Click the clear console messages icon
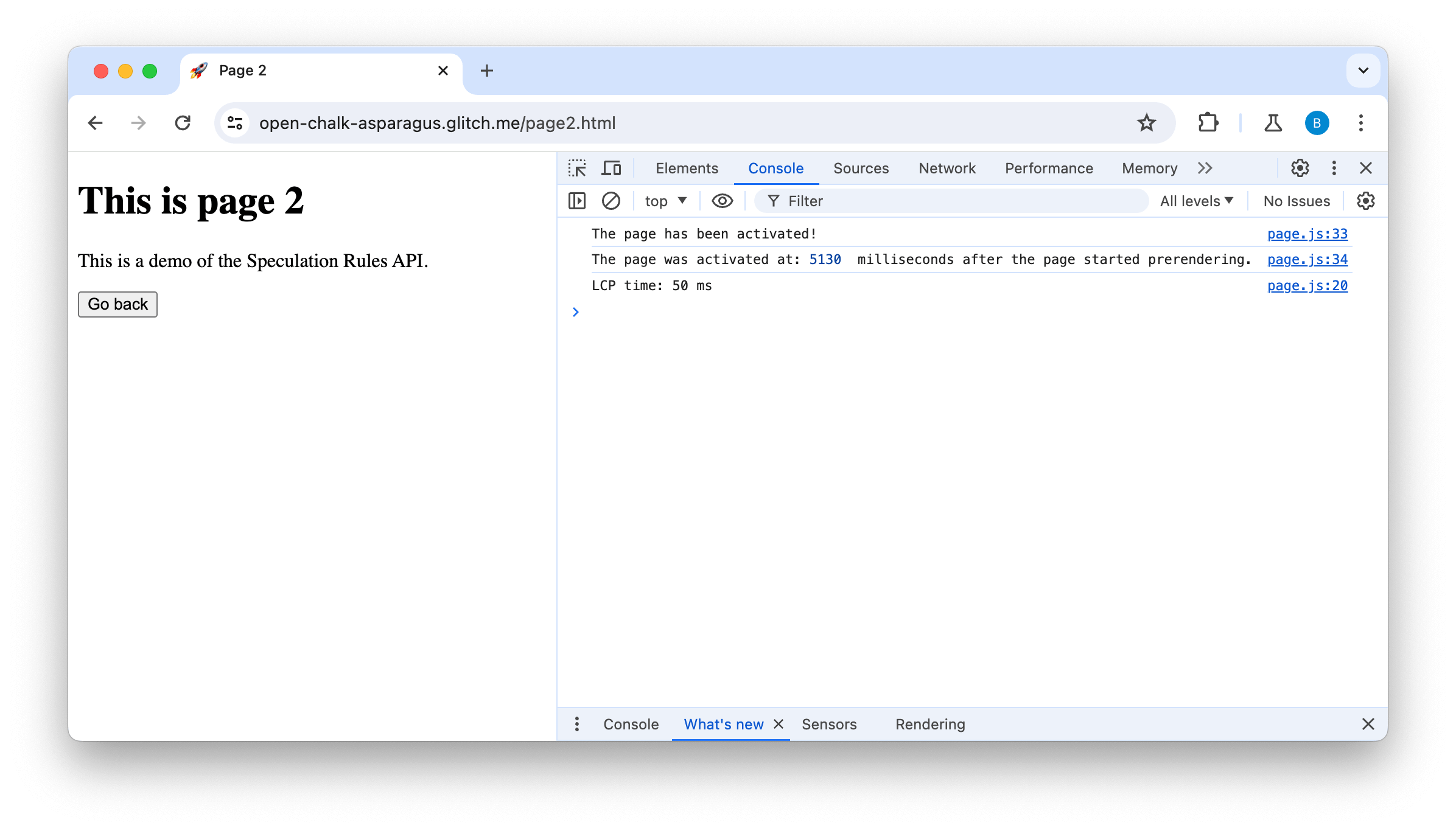 [610, 201]
